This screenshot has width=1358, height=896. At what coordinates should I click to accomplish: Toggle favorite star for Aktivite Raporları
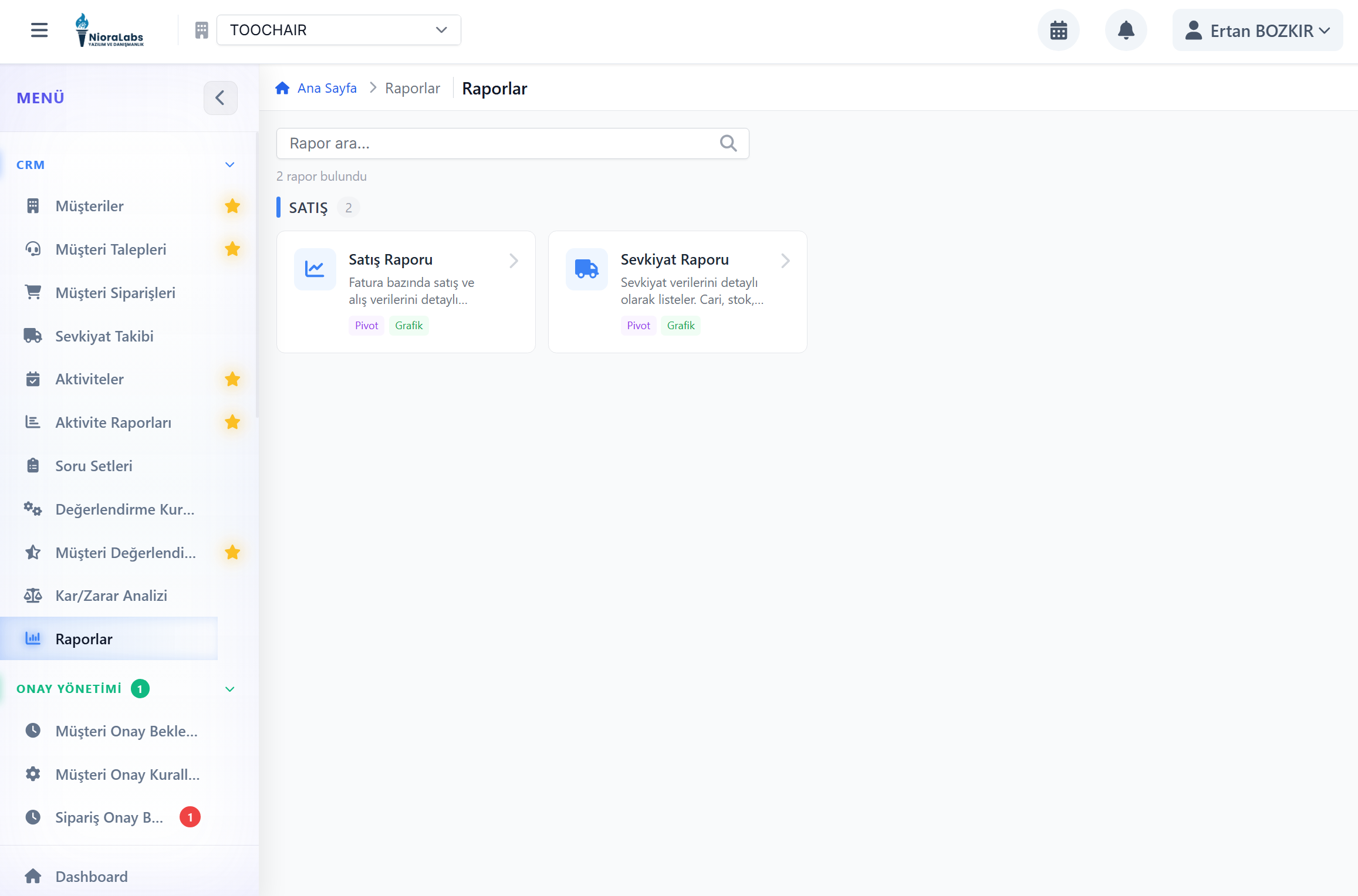[x=232, y=422]
